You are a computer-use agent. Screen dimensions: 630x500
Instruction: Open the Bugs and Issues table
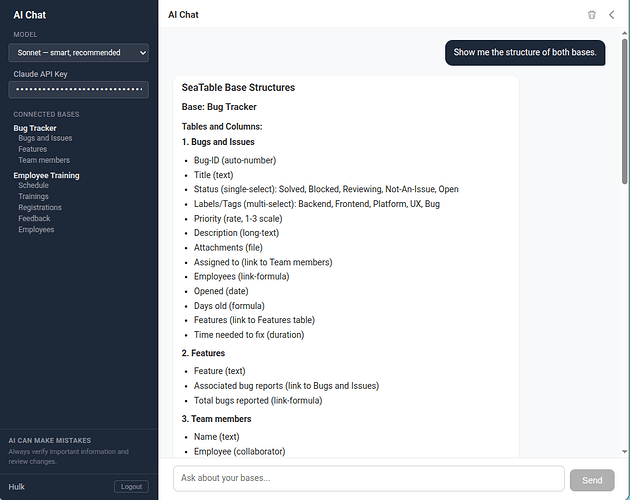tap(45, 138)
